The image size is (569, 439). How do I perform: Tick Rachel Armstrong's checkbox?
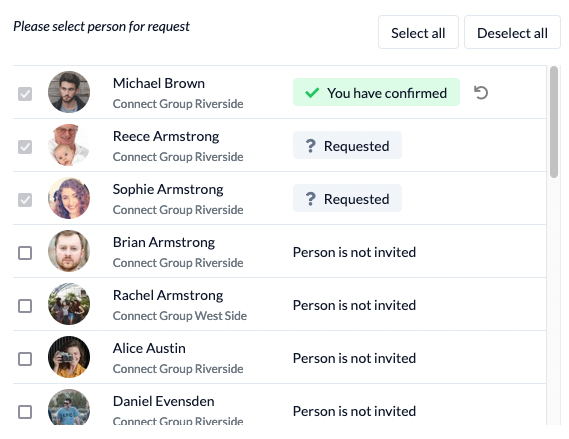pos(25,306)
